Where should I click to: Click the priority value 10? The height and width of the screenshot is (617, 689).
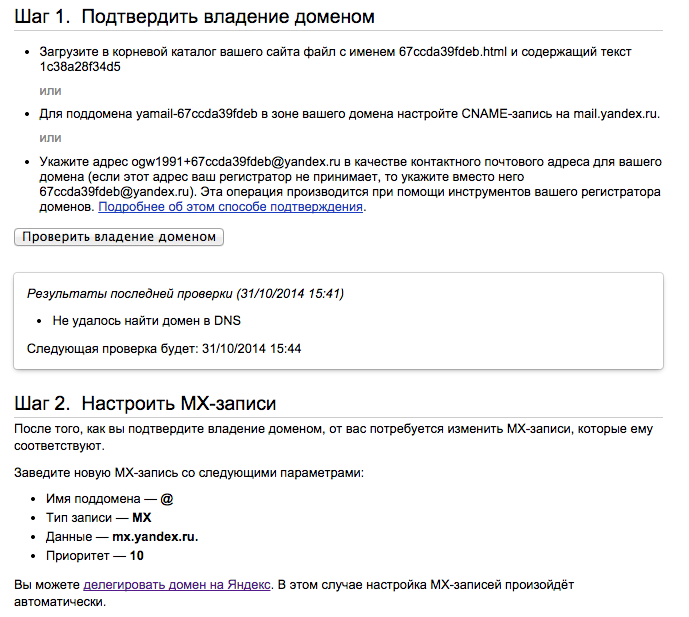[137, 555]
